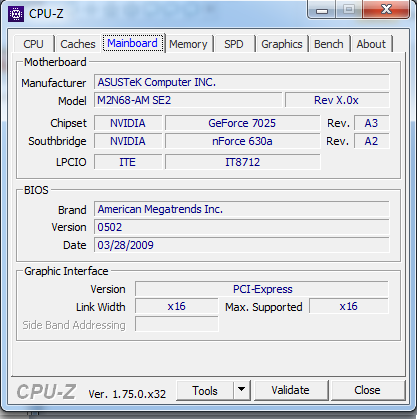Click the Mainboard tab
Viewport: 417px width, 419px height.
coord(133,43)
